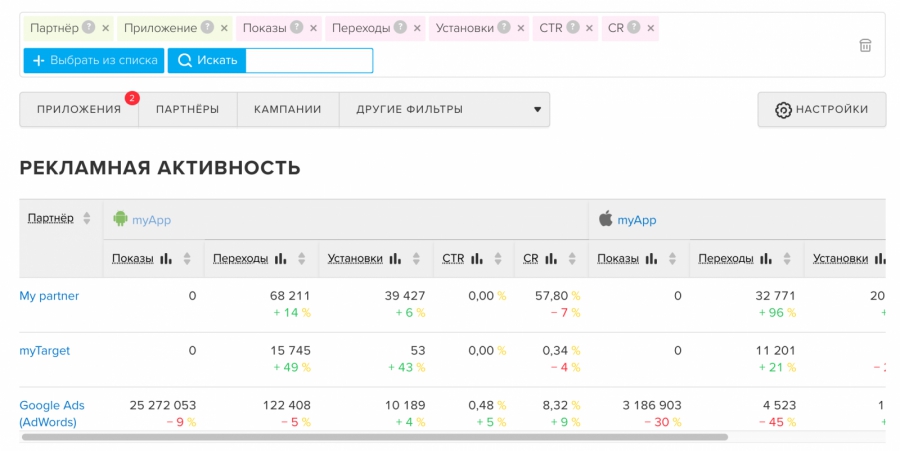Show chart for Apple Переходы column
The height and width of the screenshot is (451, 900).
tap(766, 259)
